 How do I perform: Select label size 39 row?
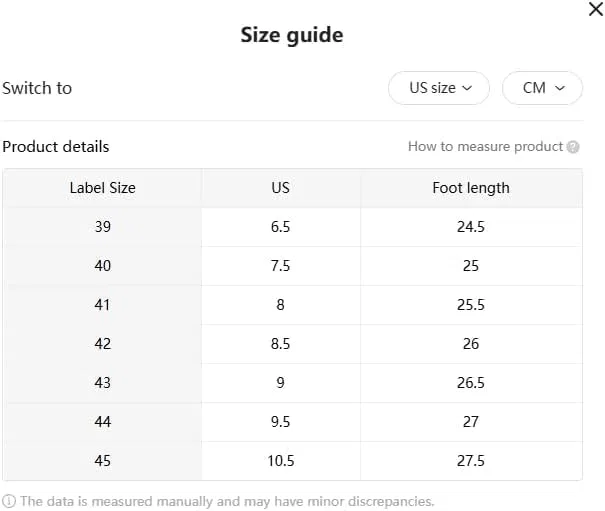(292, 227)
